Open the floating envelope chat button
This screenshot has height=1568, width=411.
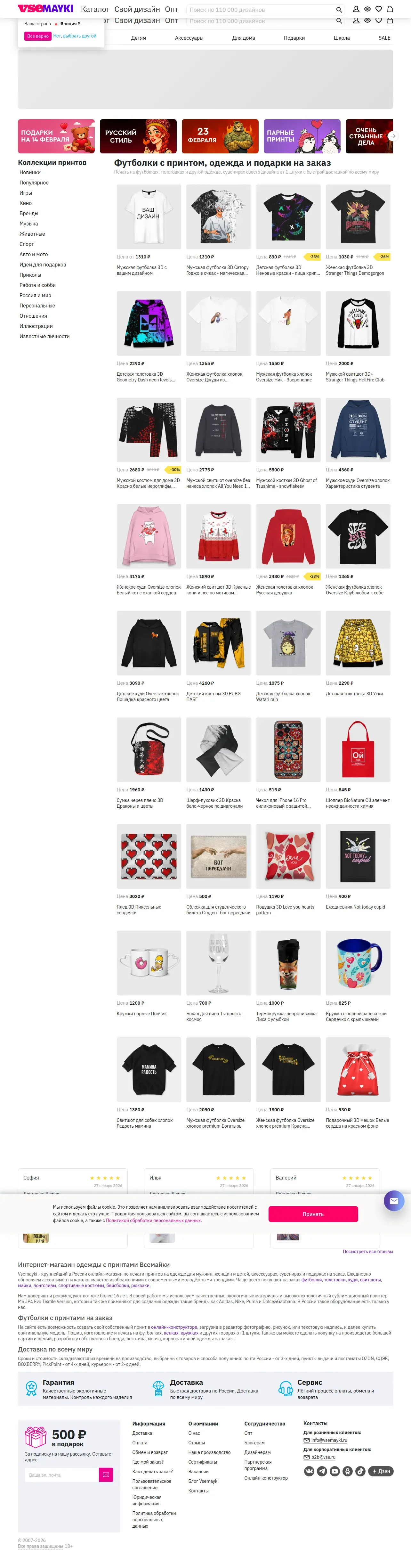click(394, 1200)
